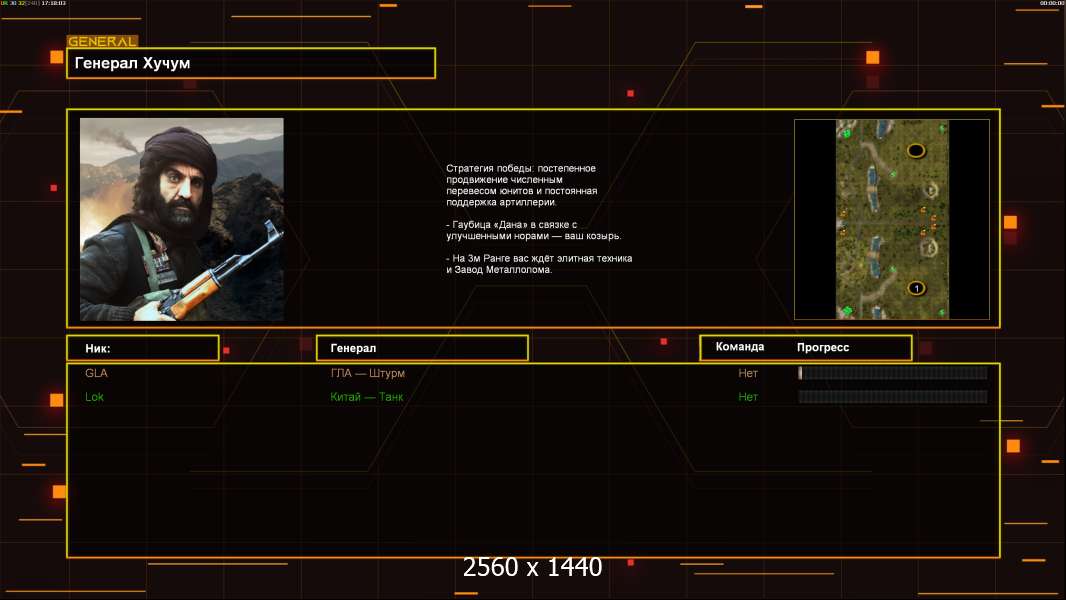Click the team value Нет in Lok row
1066x600 pixels.
[748, 397]
